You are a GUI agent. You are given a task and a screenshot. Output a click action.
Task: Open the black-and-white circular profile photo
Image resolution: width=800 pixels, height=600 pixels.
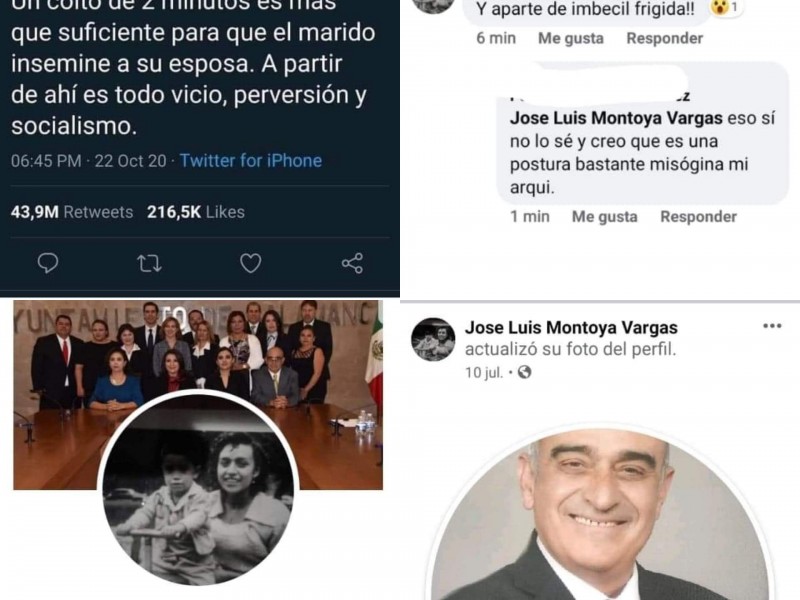pos(198,489)
